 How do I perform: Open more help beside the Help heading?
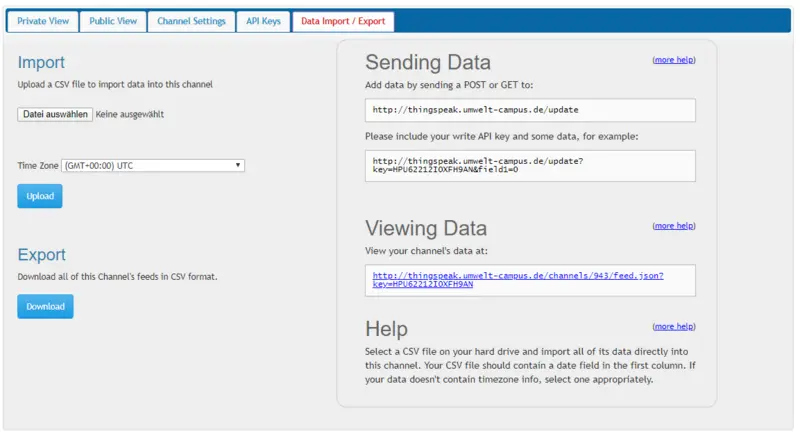coord(673,327)
